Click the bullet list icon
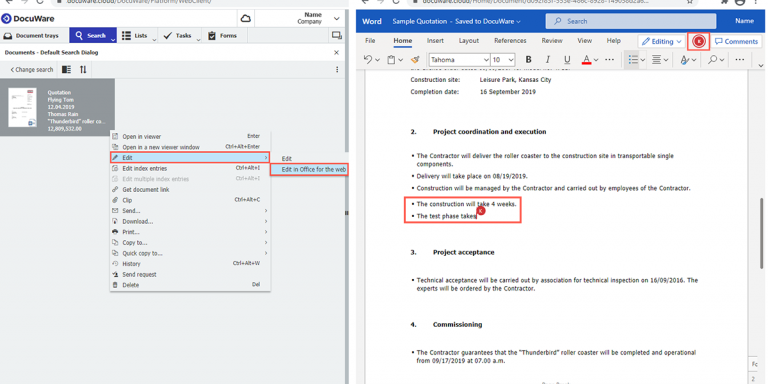The height and width of the screenshot is (384, 768). coord(633,60)
